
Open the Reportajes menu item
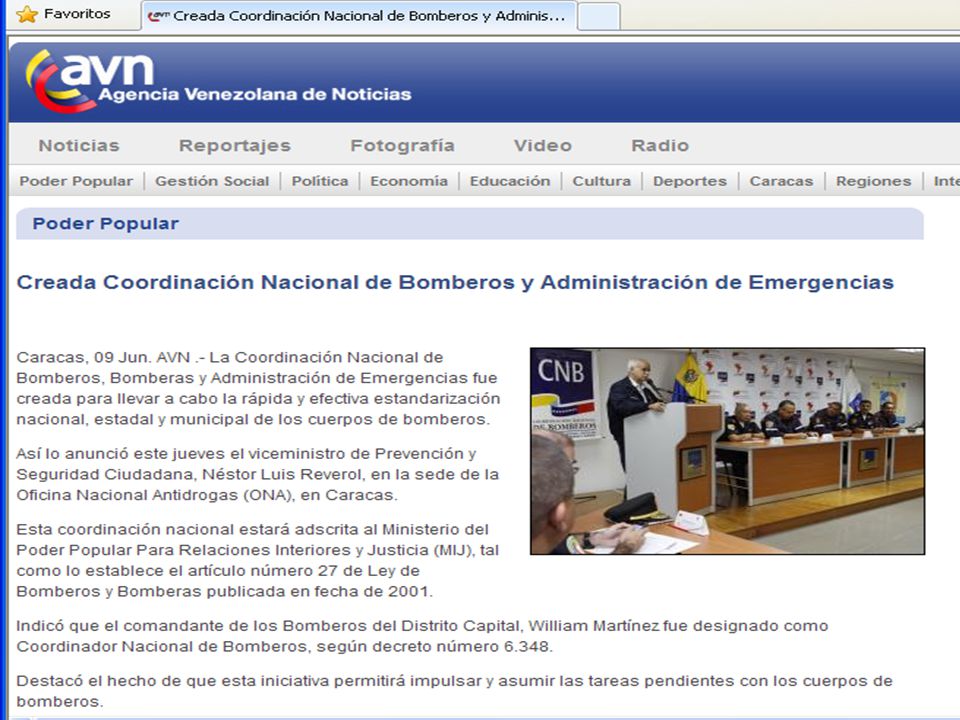[x=234, y=146]
